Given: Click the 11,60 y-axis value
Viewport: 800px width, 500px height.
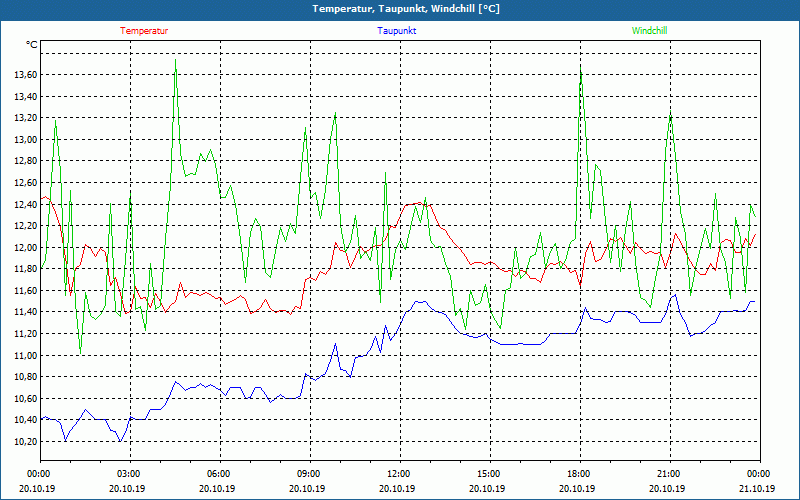Looking at the screenshot, I should pos(26,291).
